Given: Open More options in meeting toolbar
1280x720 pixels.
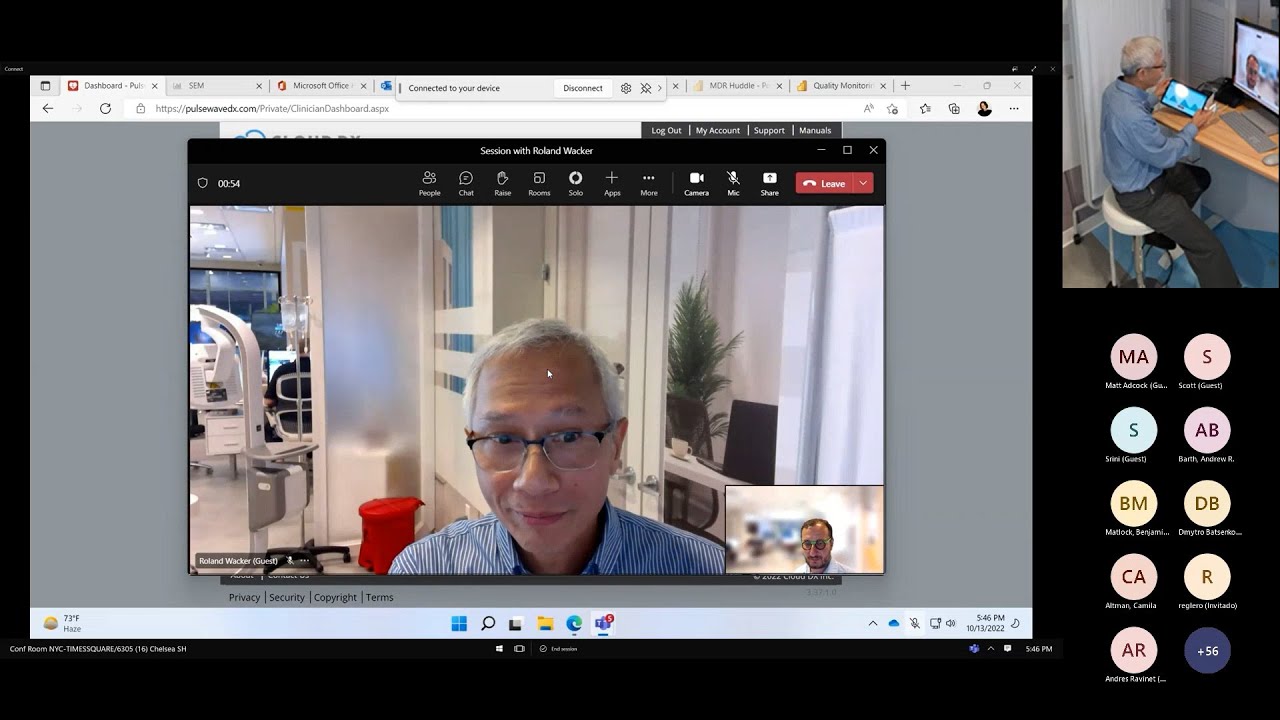Looking at the screenshot, I should click(649, 183).
